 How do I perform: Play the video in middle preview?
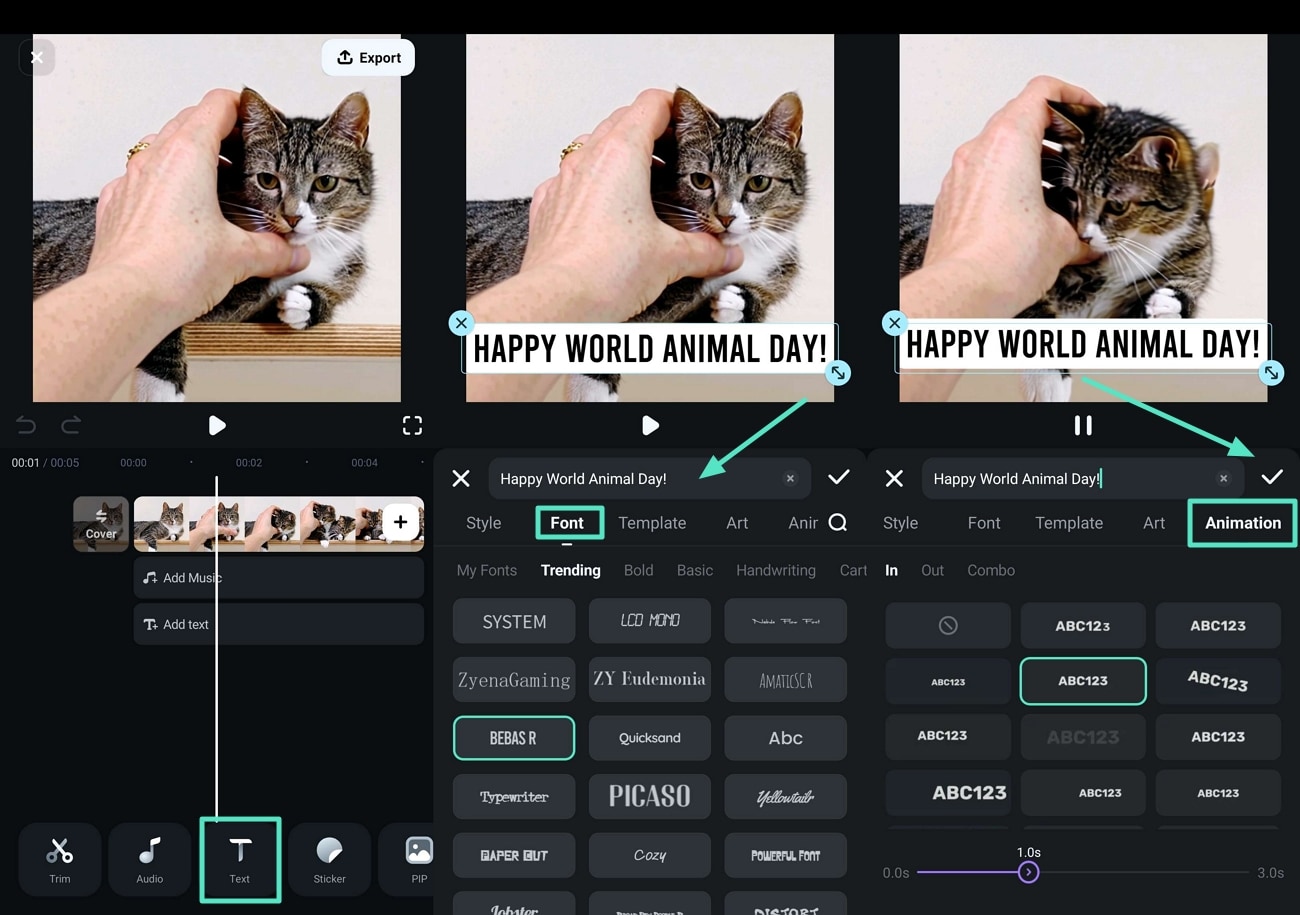[650, 425]
